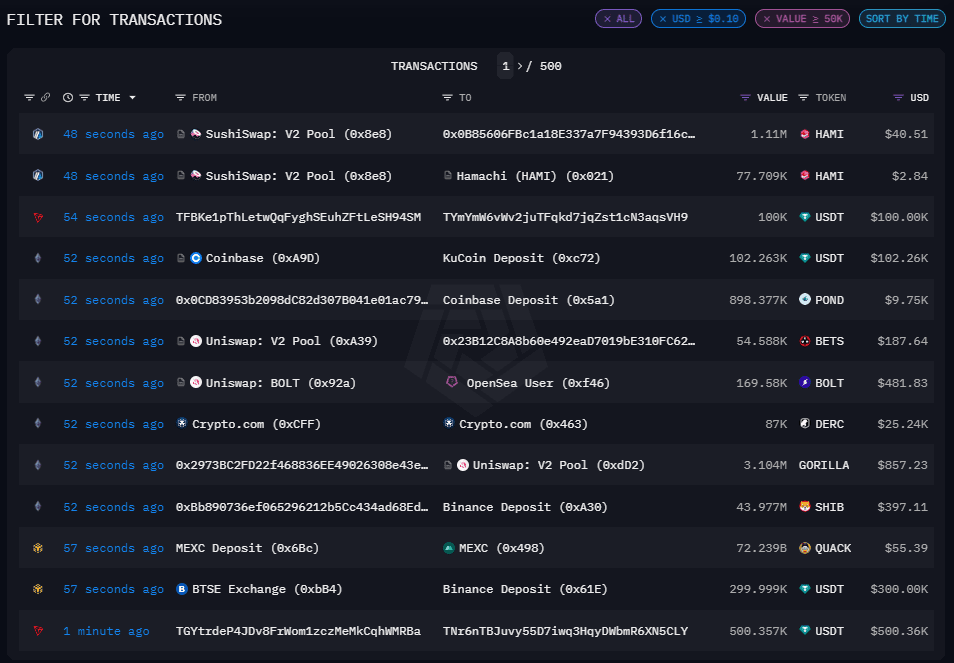Click the Coinbase logo icon in FROM column
Screen dimensions: 954x663
point(196,258)
